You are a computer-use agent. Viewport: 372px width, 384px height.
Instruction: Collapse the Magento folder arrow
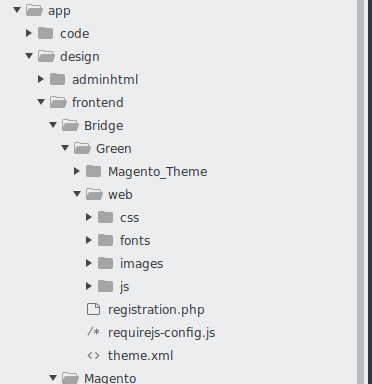53,378
